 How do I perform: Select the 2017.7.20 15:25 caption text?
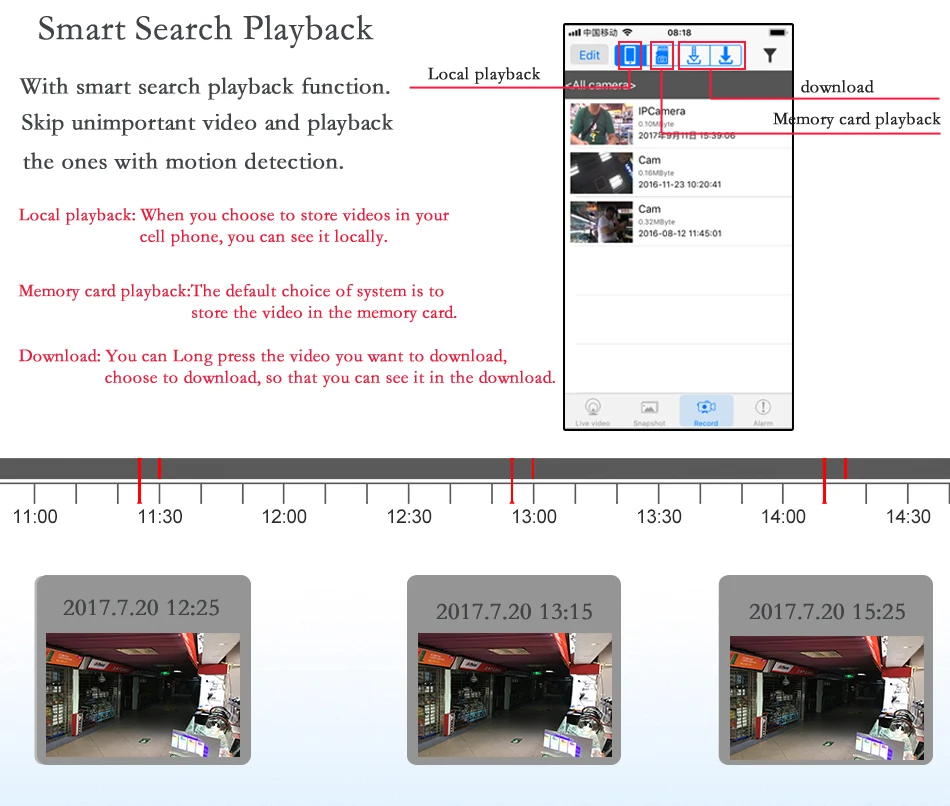827,611
